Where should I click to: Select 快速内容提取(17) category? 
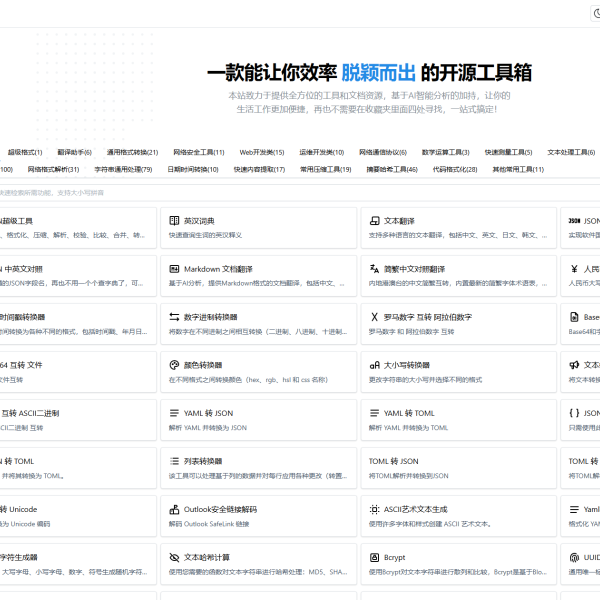point(259,169)
